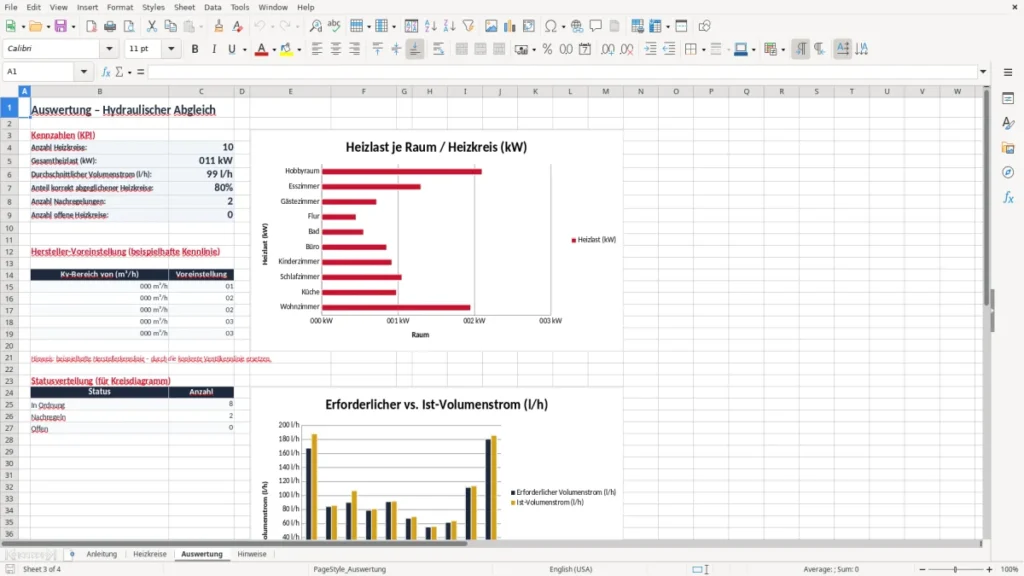Screen dimensions: 1024x576
Task: Click the Cut scissors icon
Action: tap(152, 26)
